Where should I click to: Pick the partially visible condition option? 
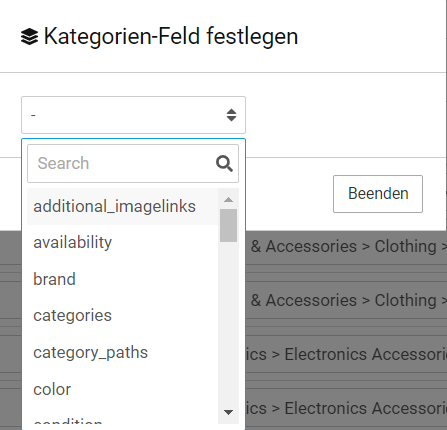(122, 418)
